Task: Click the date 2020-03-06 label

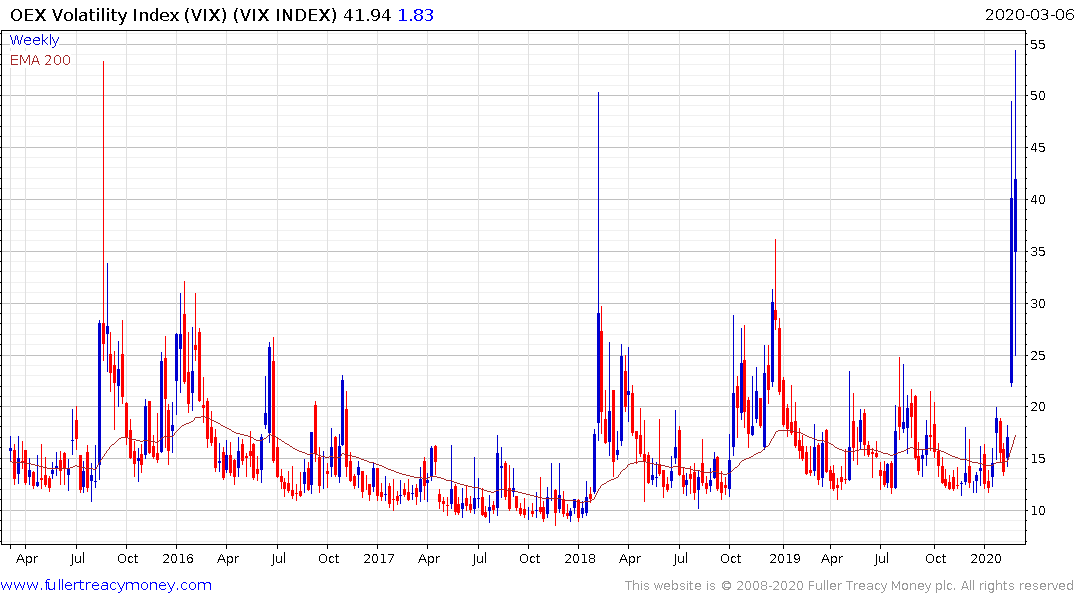Action: point(1029,14)
